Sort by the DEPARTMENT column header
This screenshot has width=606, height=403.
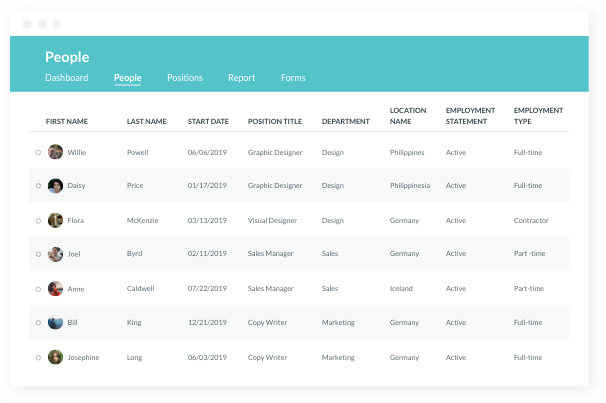click(x=346, y=121)
